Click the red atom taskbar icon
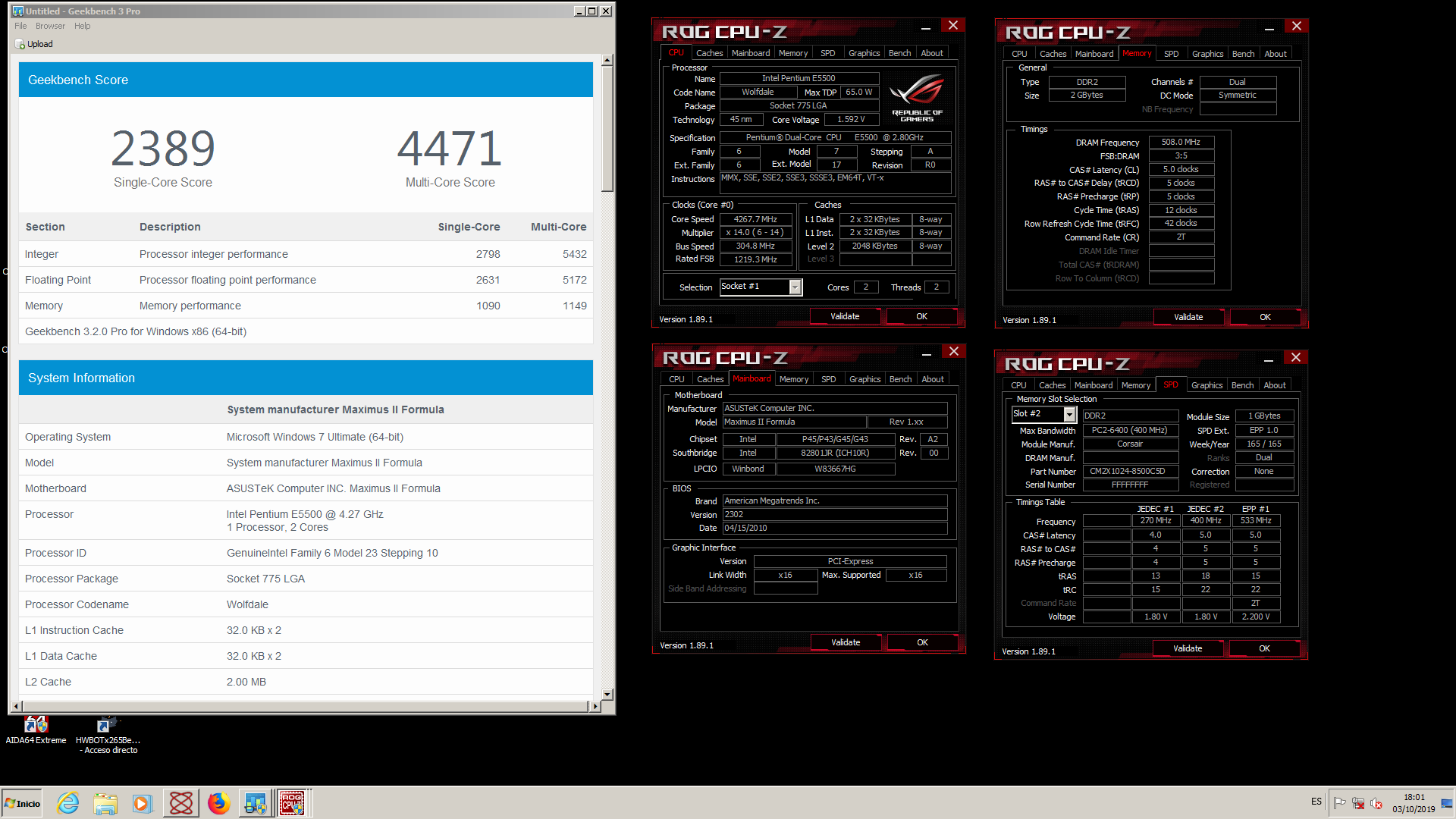1456x819 pixels. 181,803
